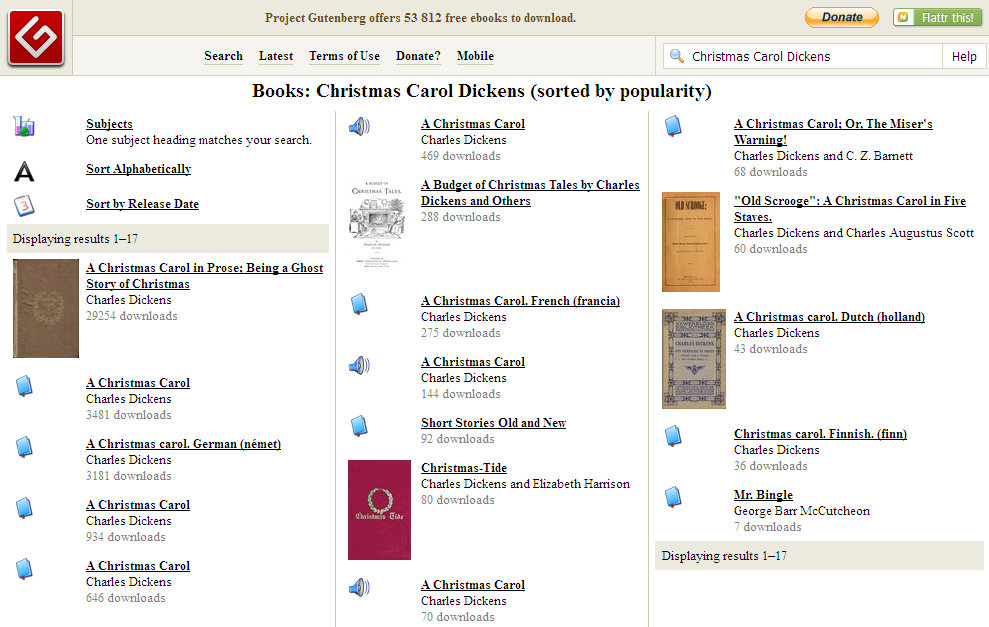The image size is (989, 627).
Task: Open '"Old Scrooge": A Christmas Carol in Five Staves' link
Action: 850,208
